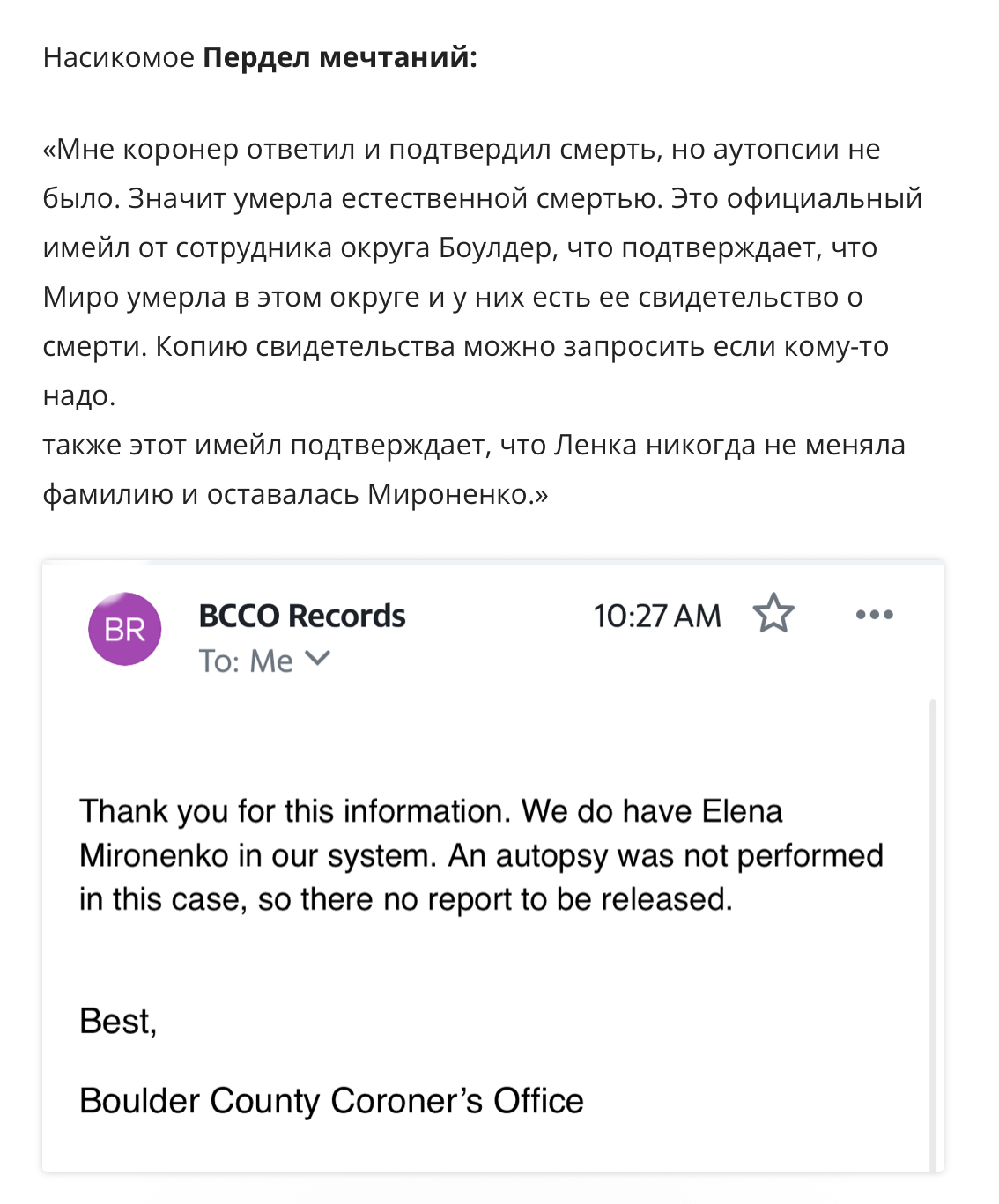Image resolution: width=999 pixels, height=1204 pixels.
Task: Open the BCCO Records sender name
Action: tap(302, 616)
